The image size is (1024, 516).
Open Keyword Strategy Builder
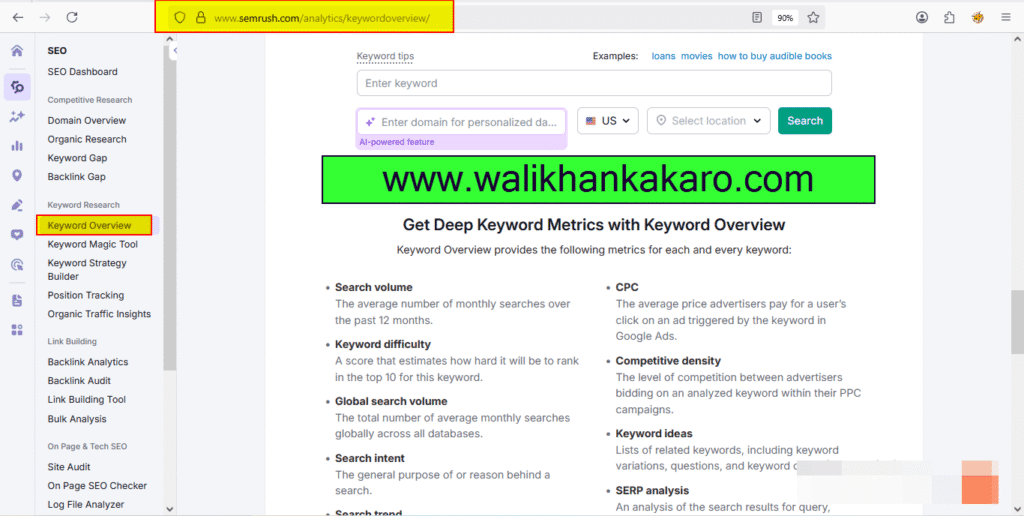click(87, 270)
